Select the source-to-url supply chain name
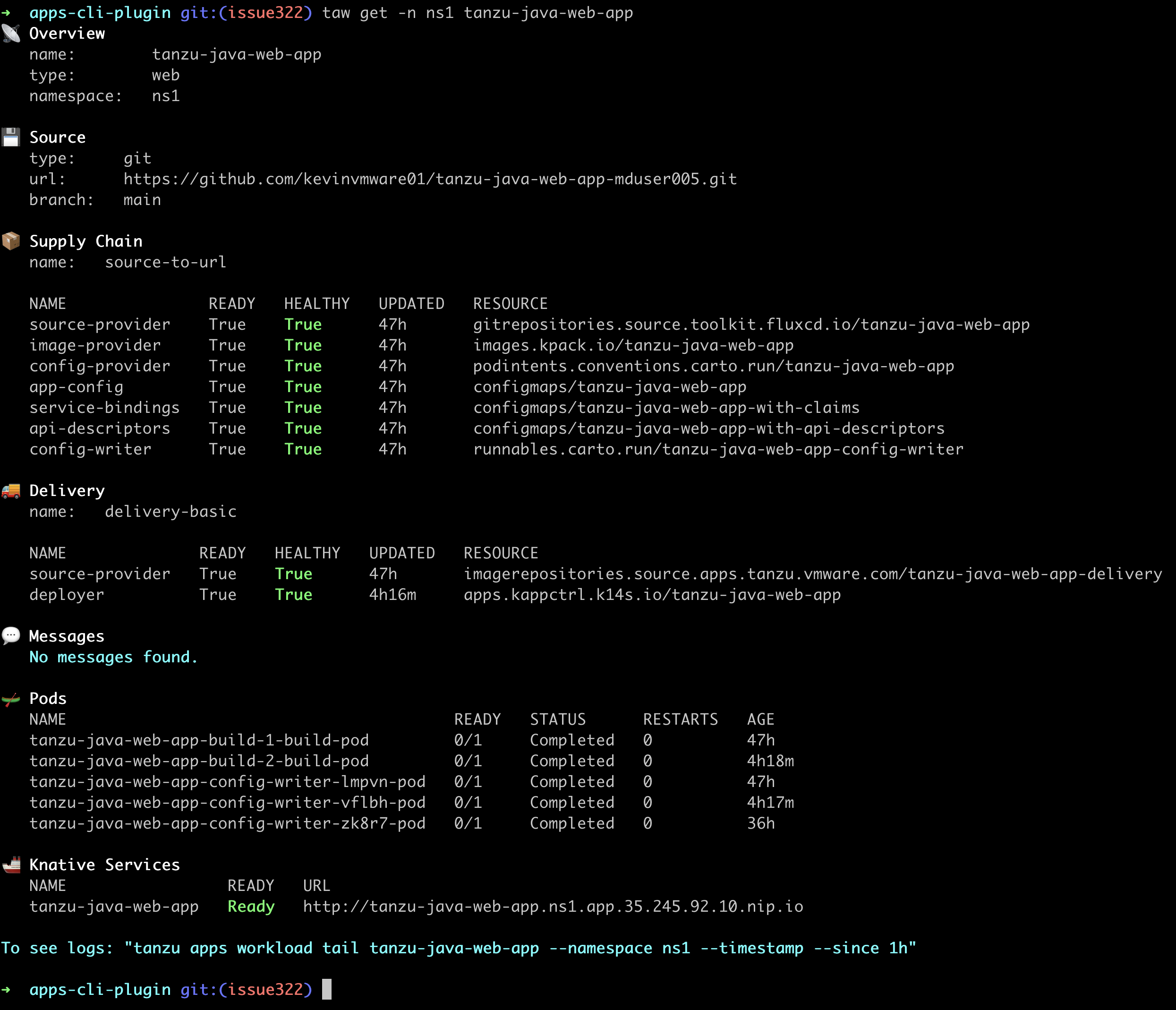 click(165, 262)
